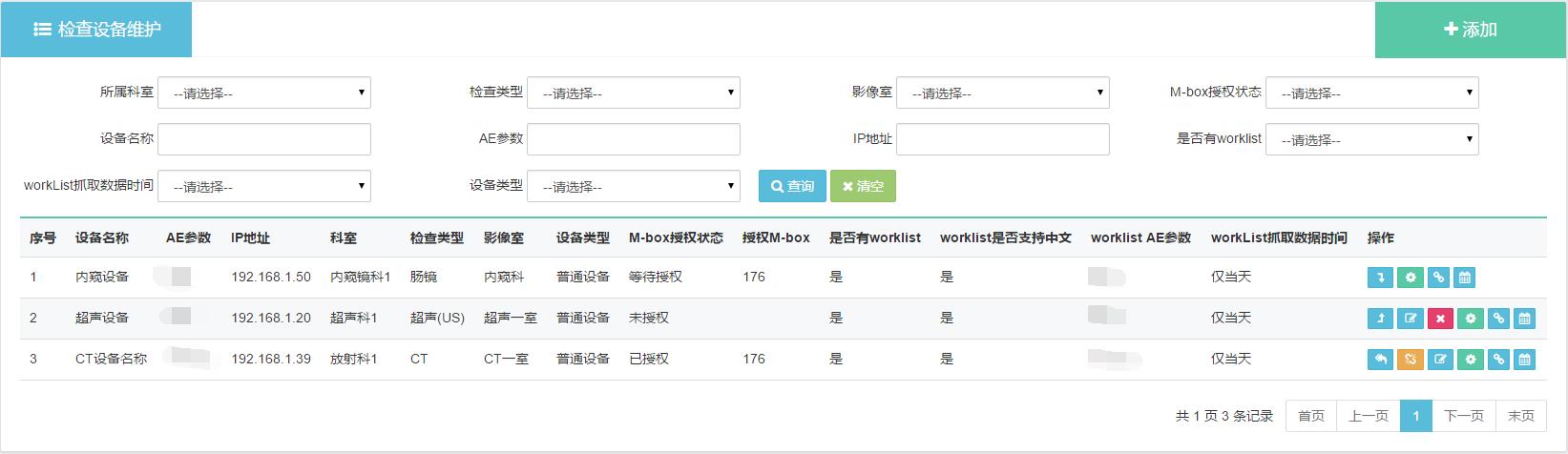Click IP address 192.168.1.39
The height and width of the screenshot is (454, 1568).
[271, 359]
